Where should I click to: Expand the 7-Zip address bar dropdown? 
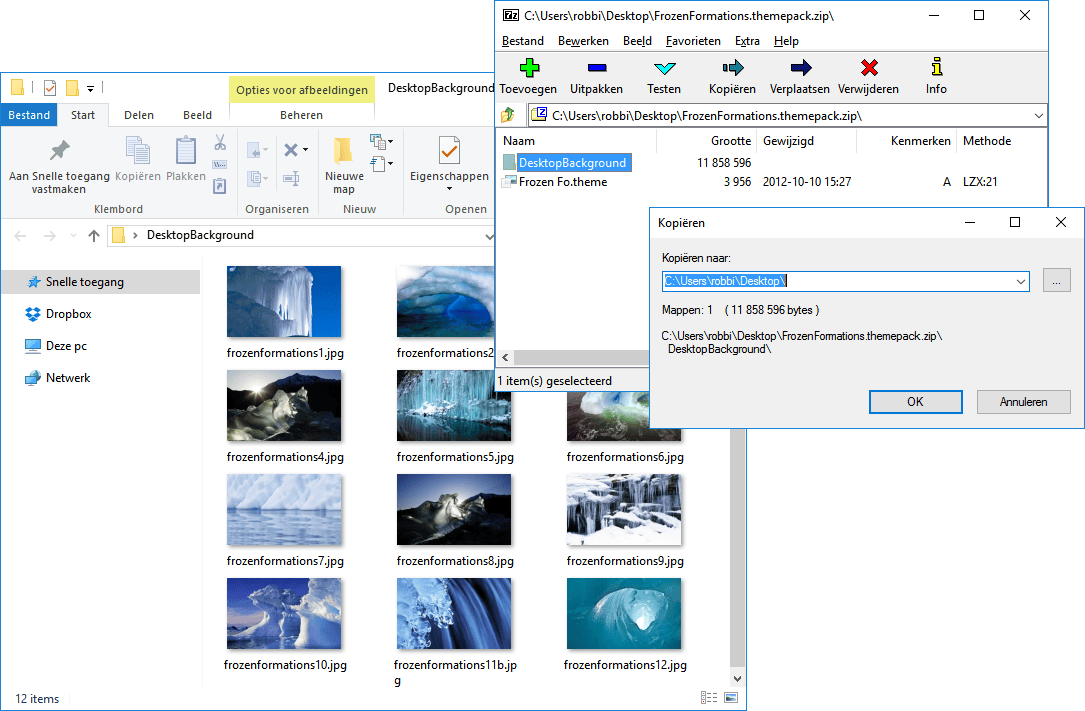1037,116
